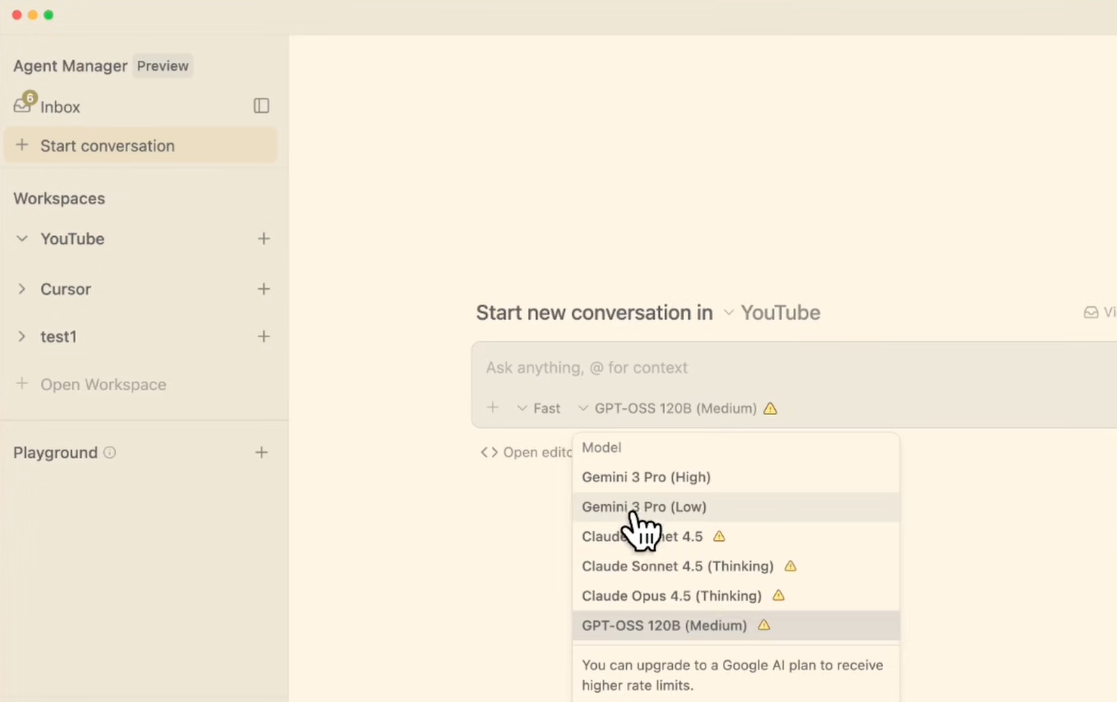Expand the Cursor workspace
This screenshot has height=702, width=1117.
click(22, 289)
